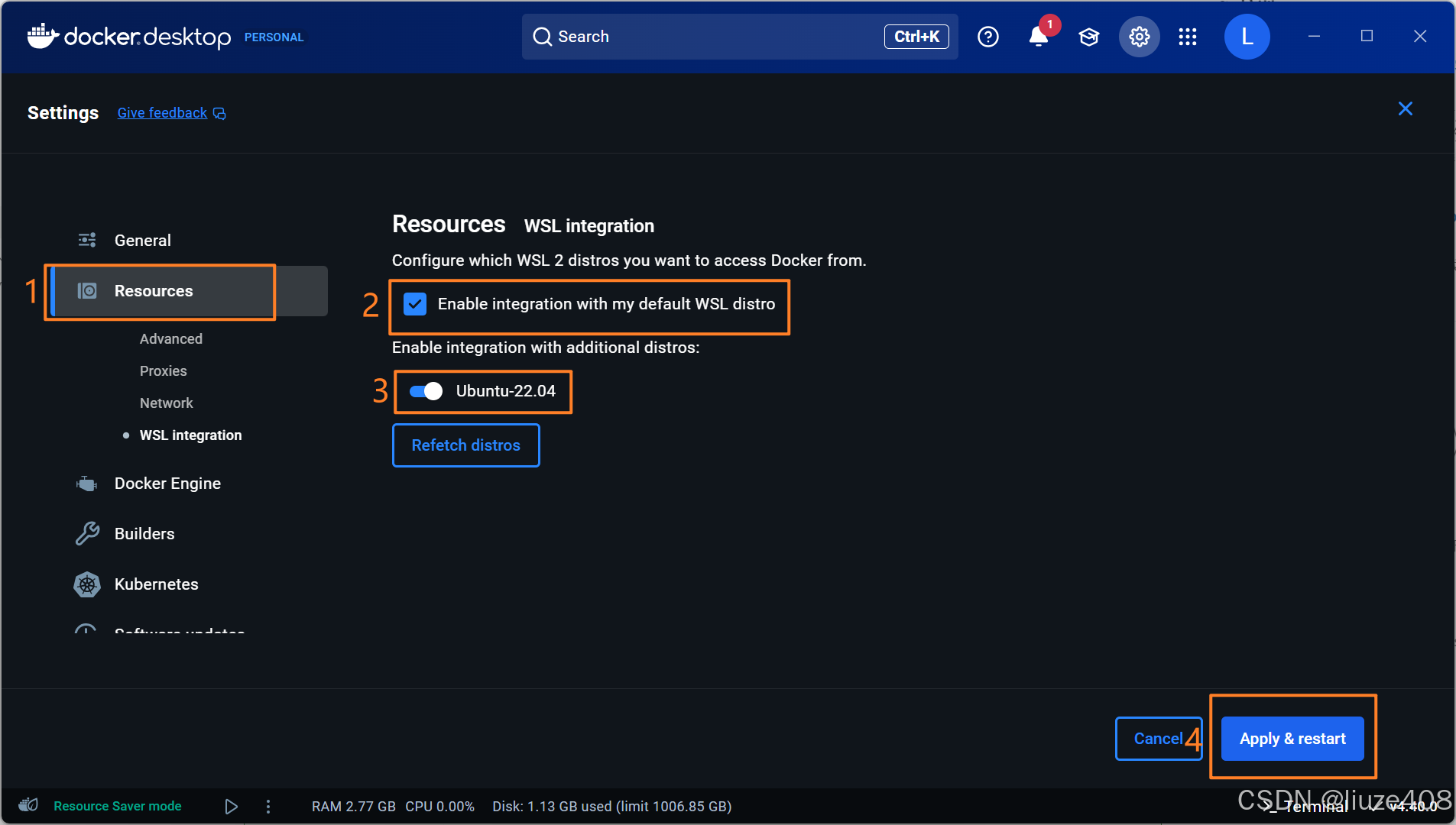This screenshot has width=1456, height=825.
Task: Select WSL integration in sidebar
Action: point(190,435)
